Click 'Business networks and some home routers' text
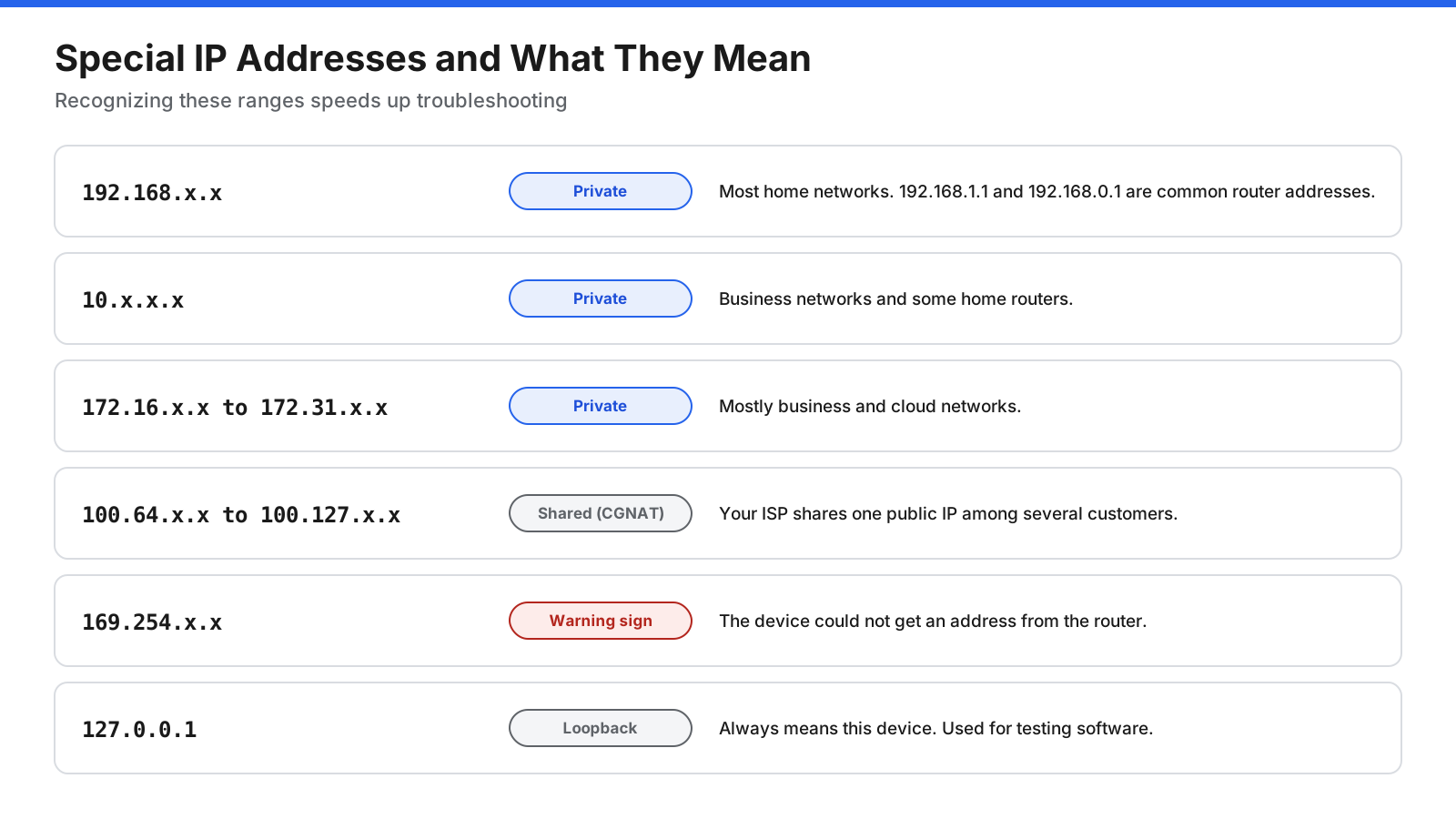Image resolution: width=1456 pixels, height=819 pixels. (x=895, y=298)
